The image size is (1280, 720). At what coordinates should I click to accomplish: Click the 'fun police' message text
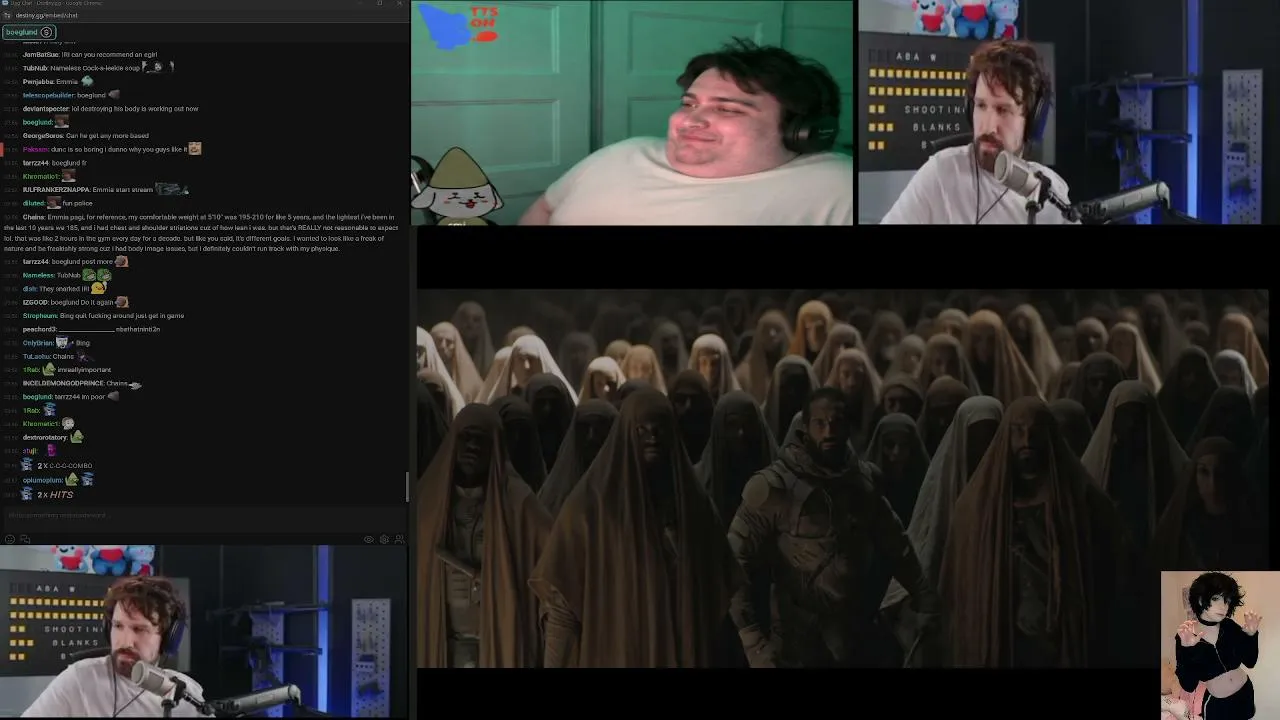(x=78, y=203)
